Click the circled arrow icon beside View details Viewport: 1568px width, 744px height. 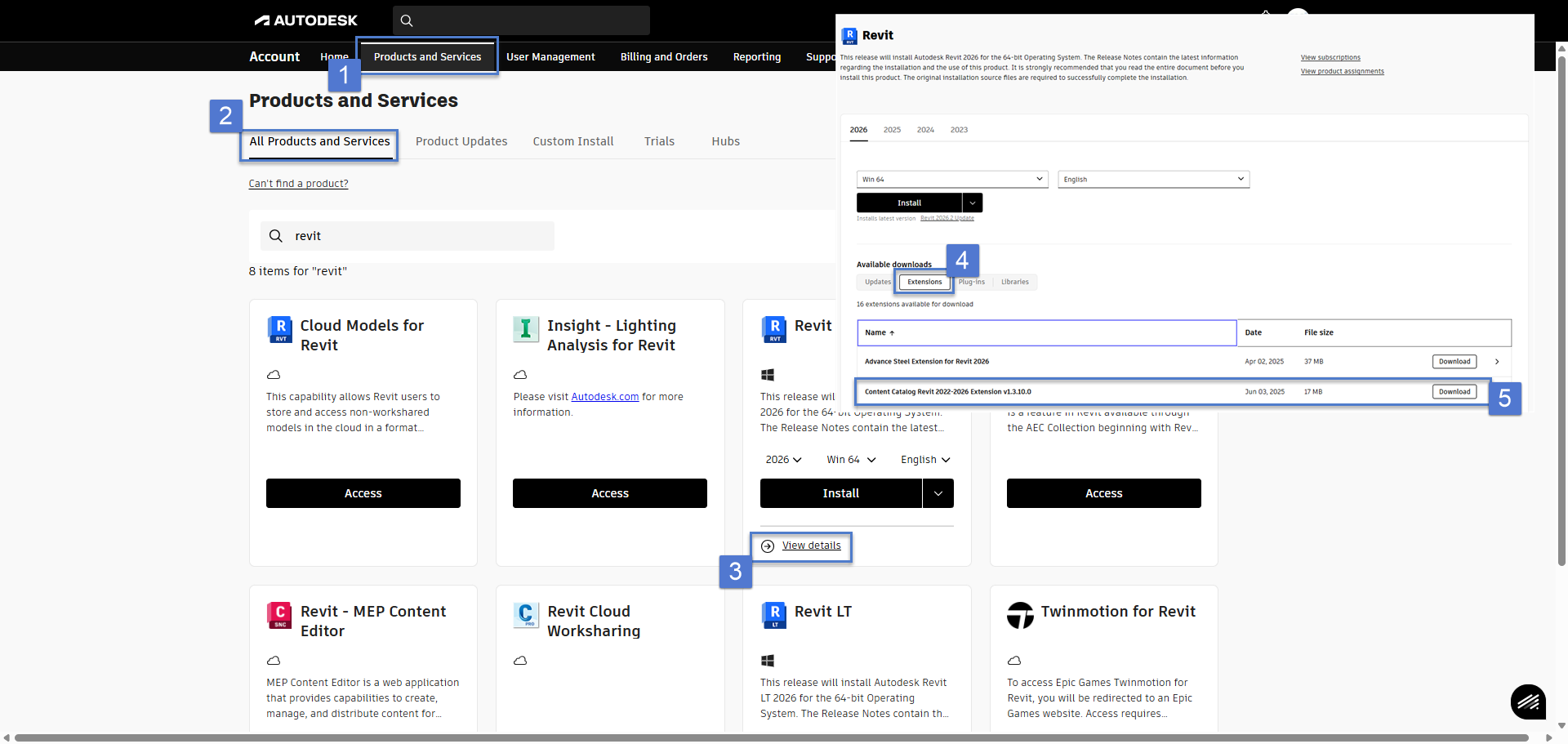pyautogui.click(x=768, y=546)
